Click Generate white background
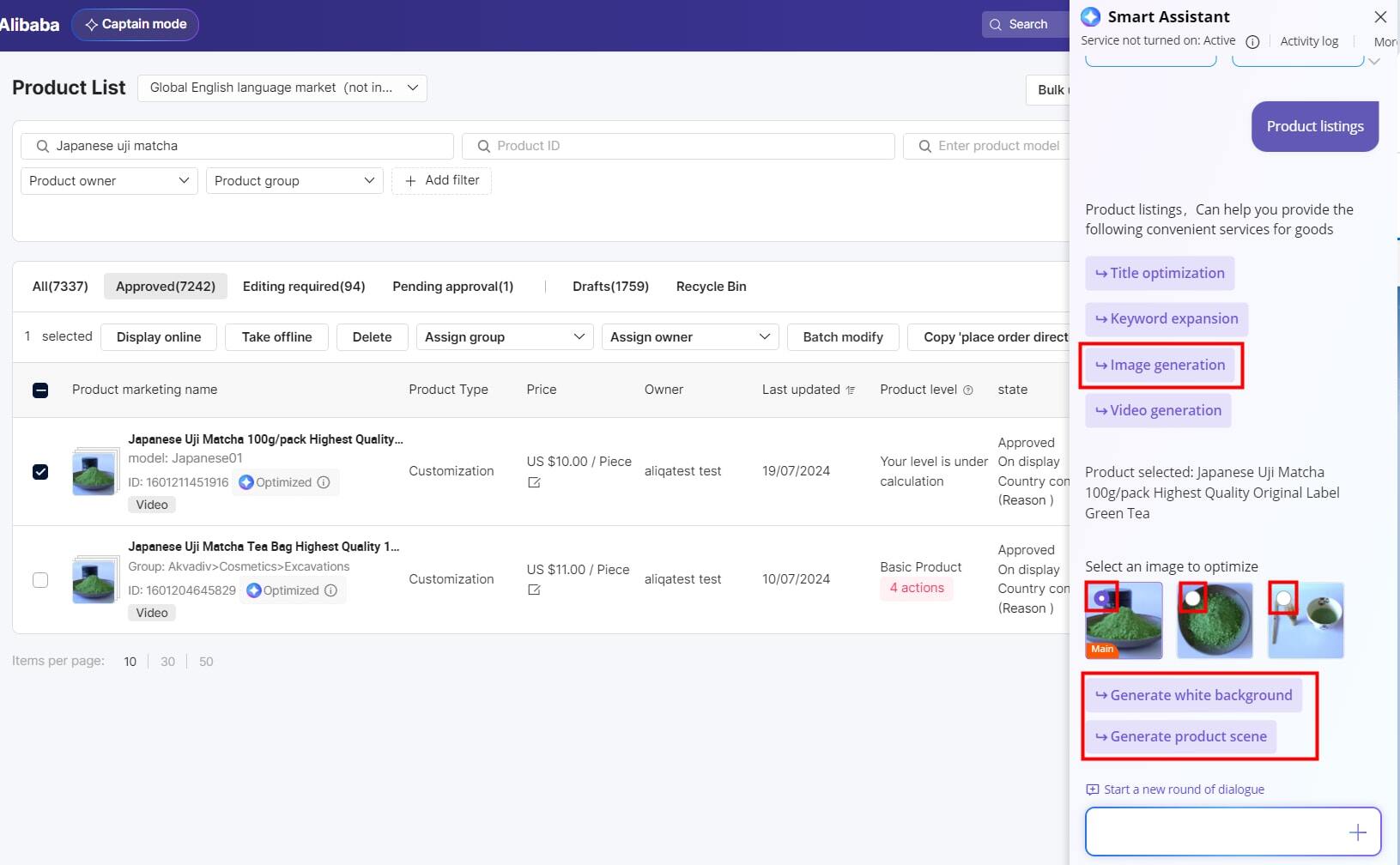This screenshot has height=865, width=1400. coord(1193,695)
